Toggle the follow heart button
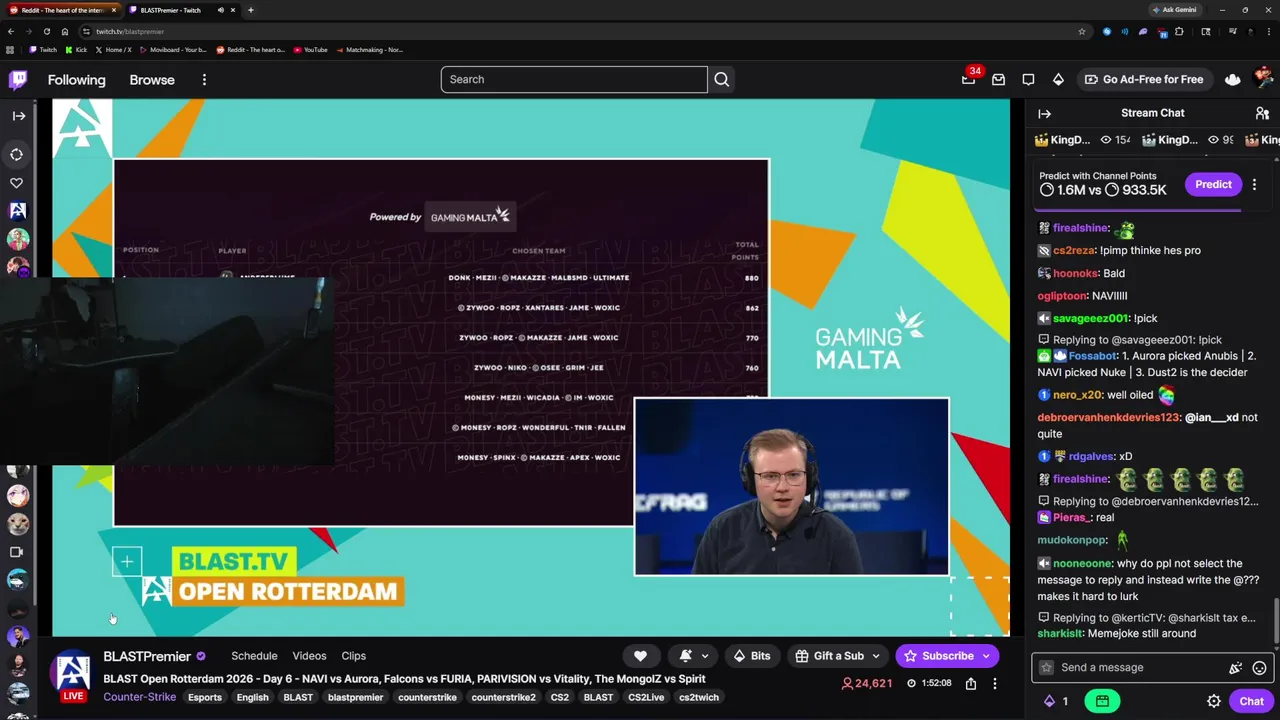The width and height of the screenshot is (1280, 720). click(640, 656)
